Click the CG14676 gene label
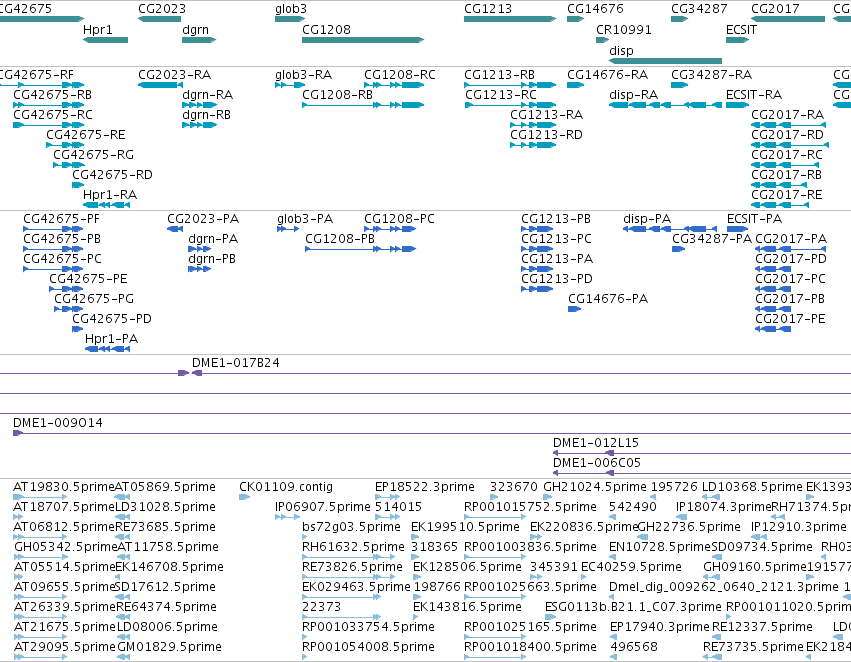Image resolution: width=851 pixels, height=662 pixels. 595,9
